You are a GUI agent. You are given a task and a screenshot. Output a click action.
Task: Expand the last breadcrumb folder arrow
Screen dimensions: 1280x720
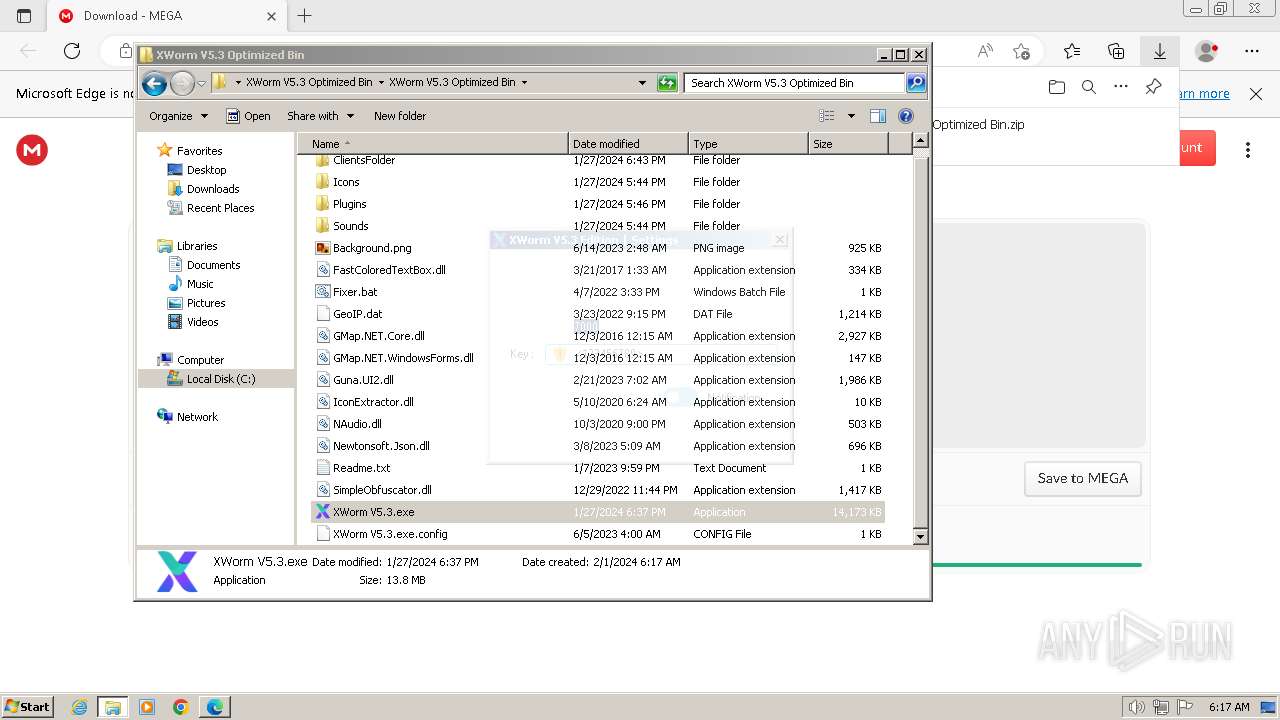click(x=524, y=83)
